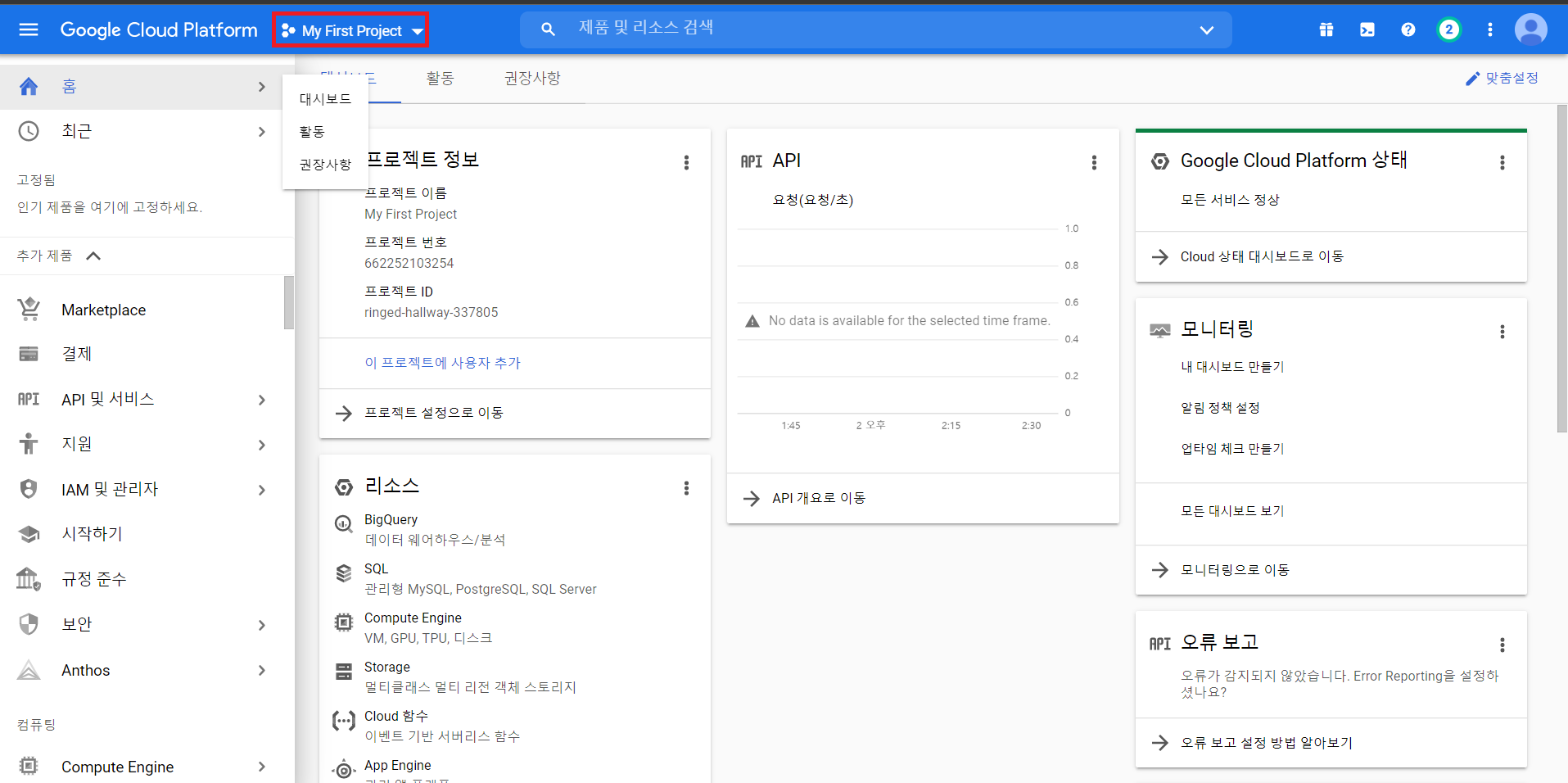Image resolution: width=1568 pixels, height=783 pixels.
Task: Open the help question mark icon
Action: [1408, 30]
